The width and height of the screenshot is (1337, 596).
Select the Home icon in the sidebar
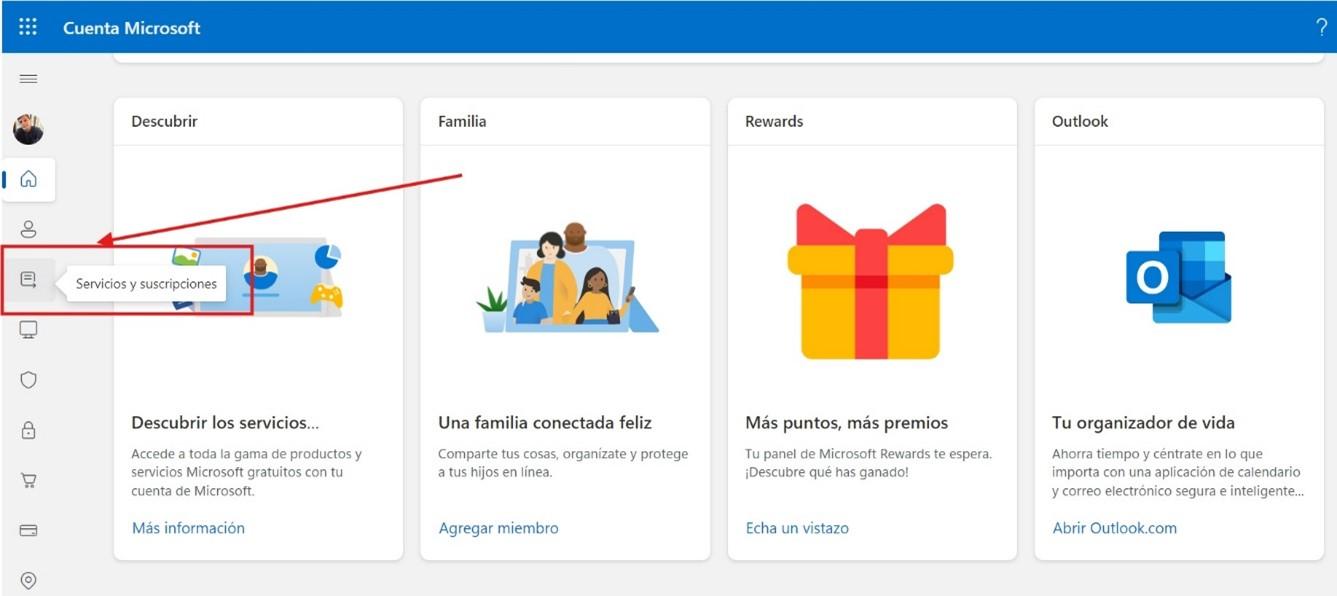pos(28,179)
